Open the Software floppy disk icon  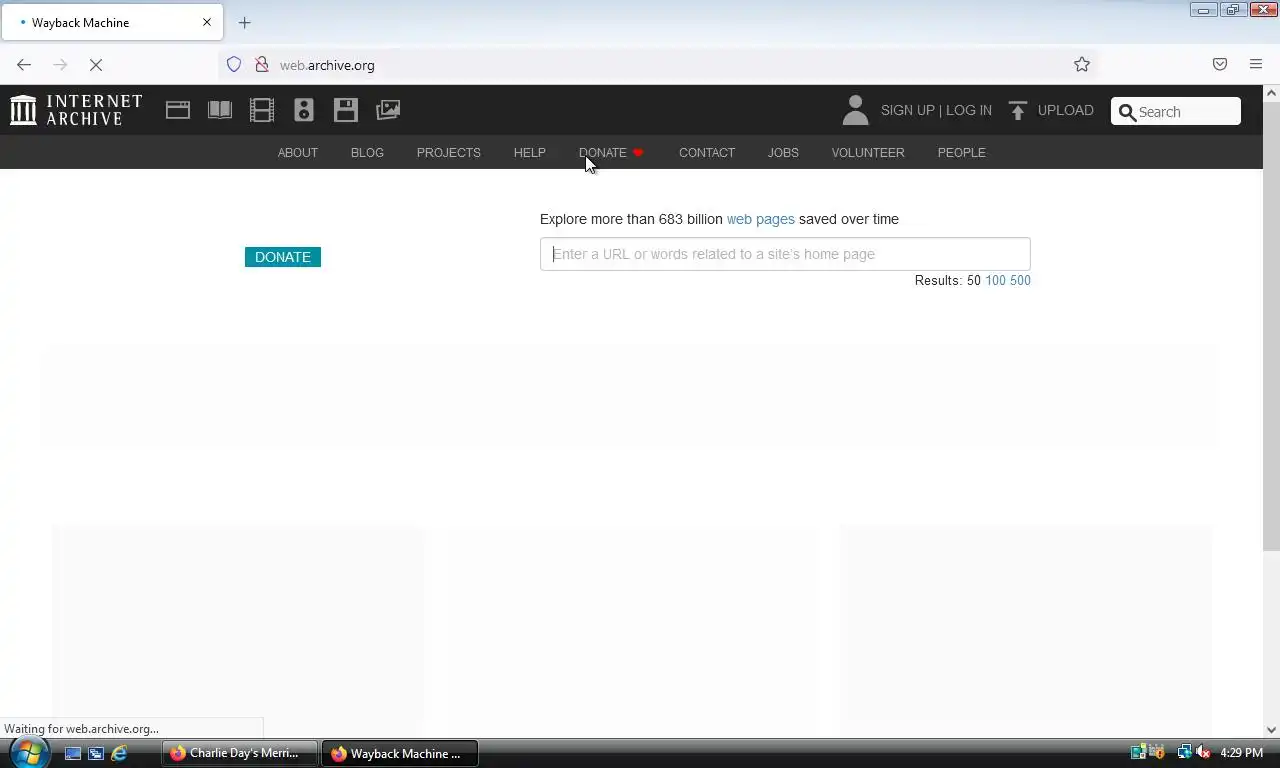point(346,110)
